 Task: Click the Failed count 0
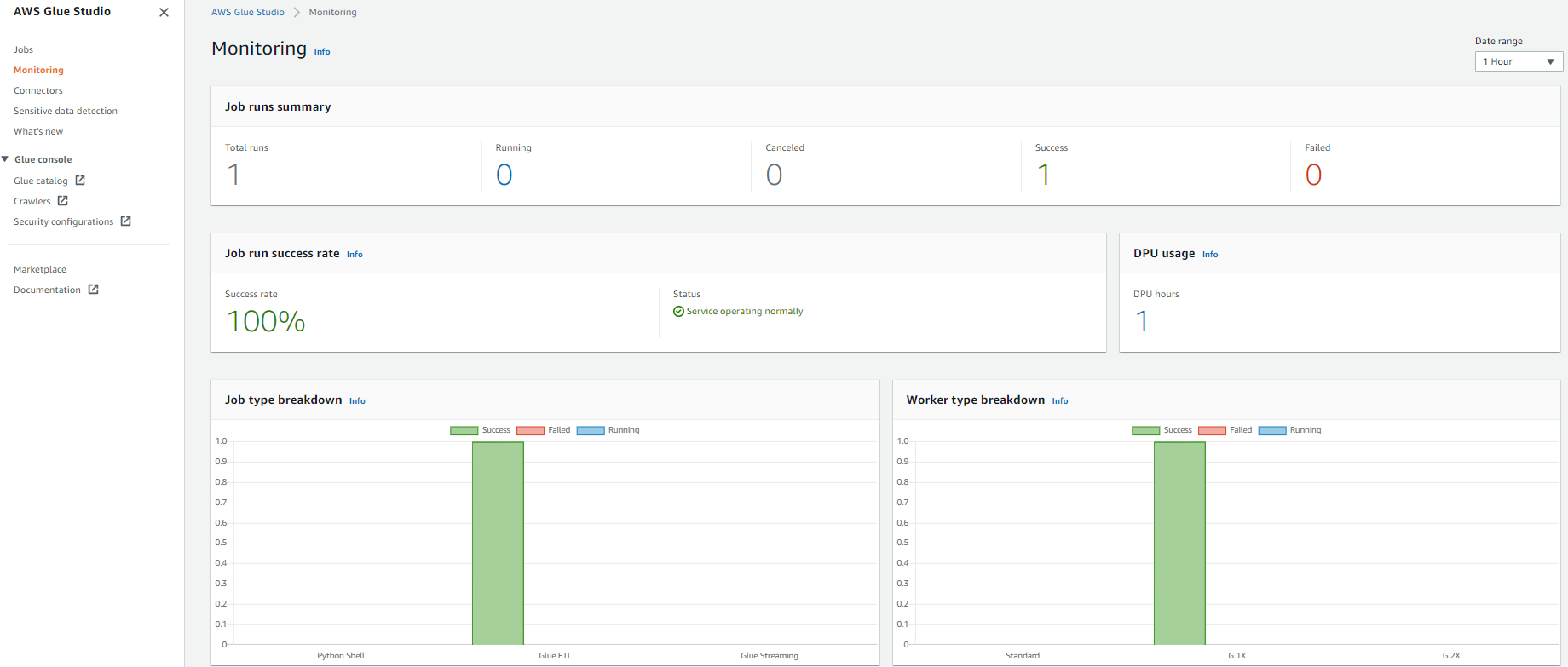click(x=1314, y=175)
